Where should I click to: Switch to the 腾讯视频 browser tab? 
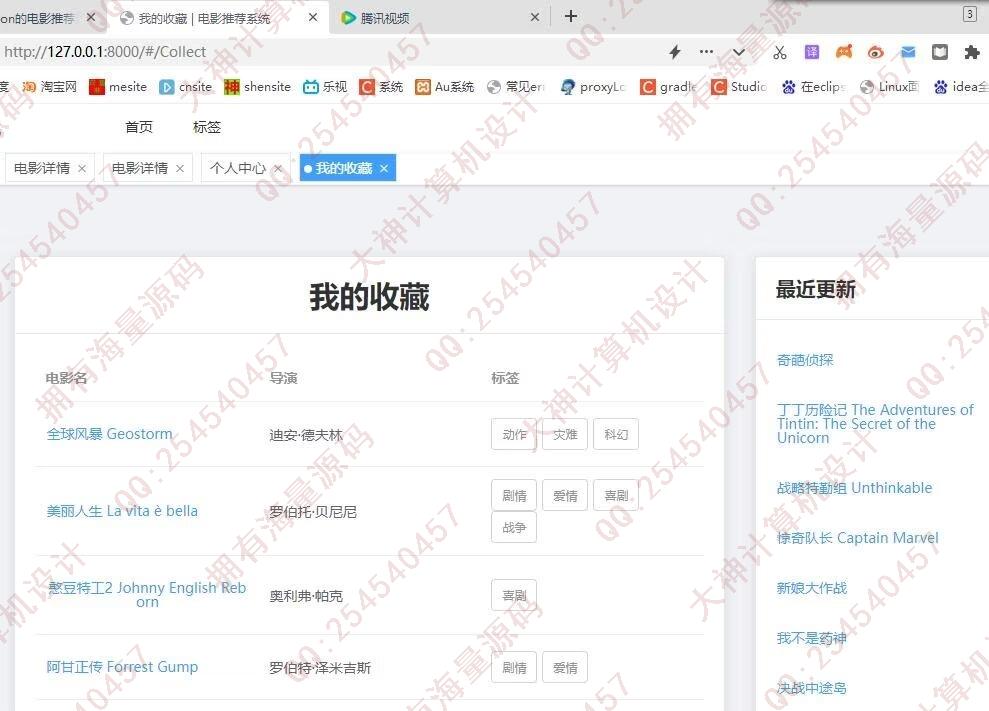[x=385, y=17]
